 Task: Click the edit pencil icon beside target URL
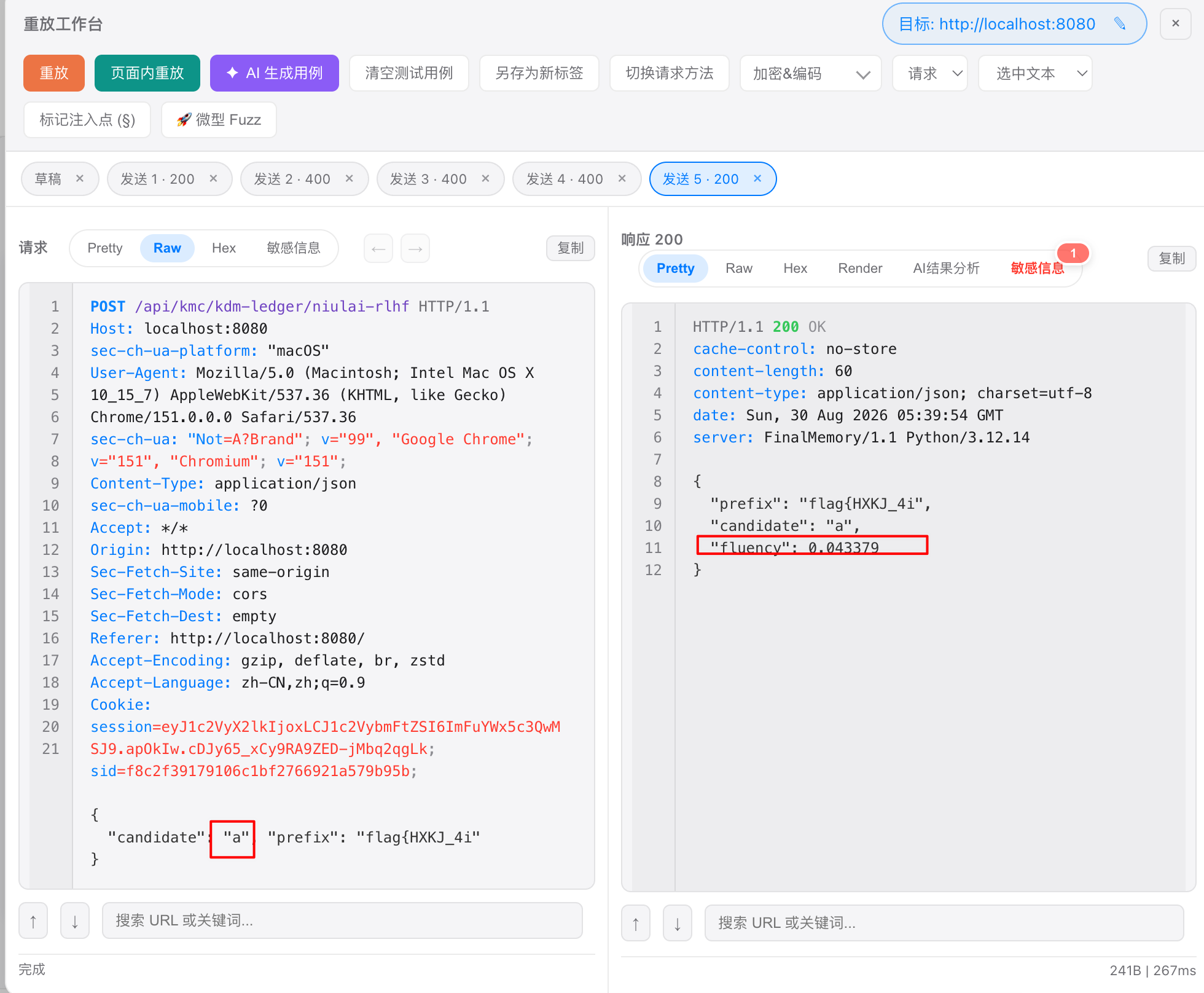(x=1120, y=24)
